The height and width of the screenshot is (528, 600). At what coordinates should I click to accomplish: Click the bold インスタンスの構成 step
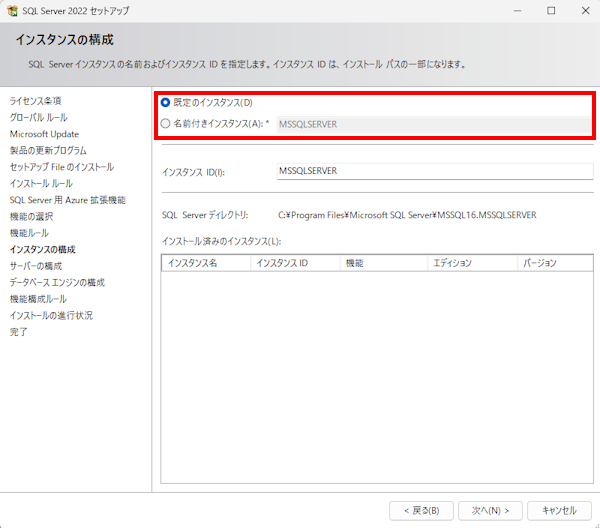[x=42, y=249]
